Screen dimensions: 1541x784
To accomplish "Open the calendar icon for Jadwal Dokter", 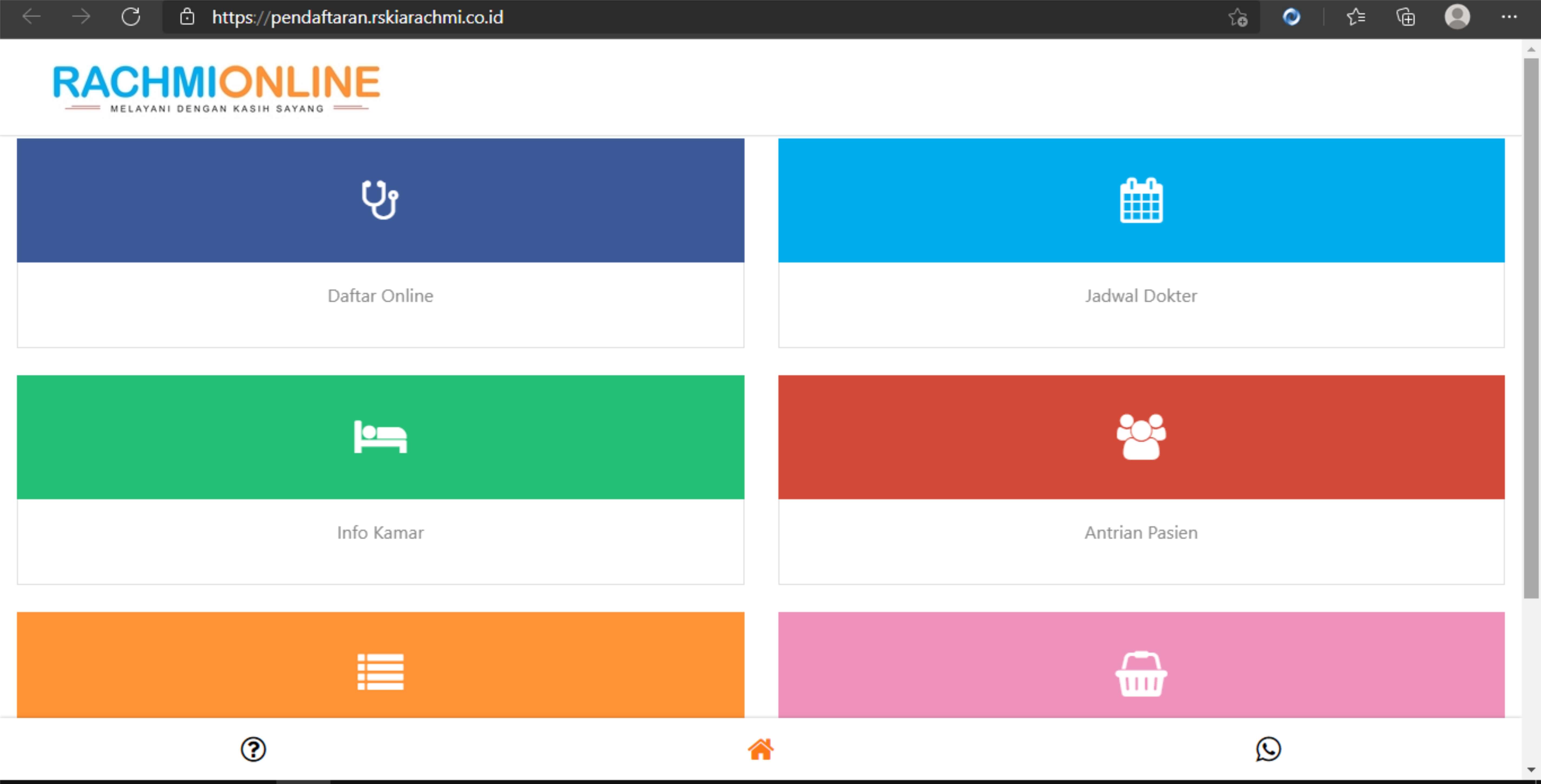I will tap(1141, 200).
